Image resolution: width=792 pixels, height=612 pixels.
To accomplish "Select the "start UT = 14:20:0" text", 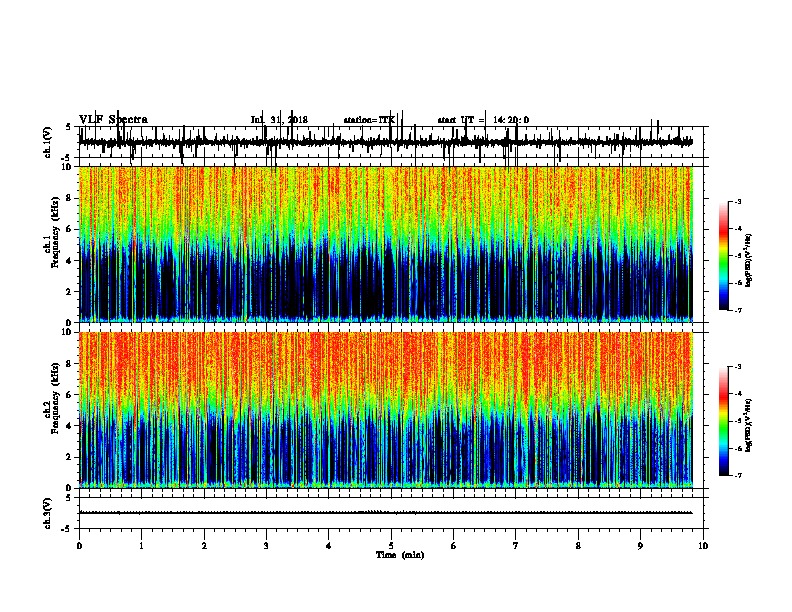I will [x=483, y=120].
